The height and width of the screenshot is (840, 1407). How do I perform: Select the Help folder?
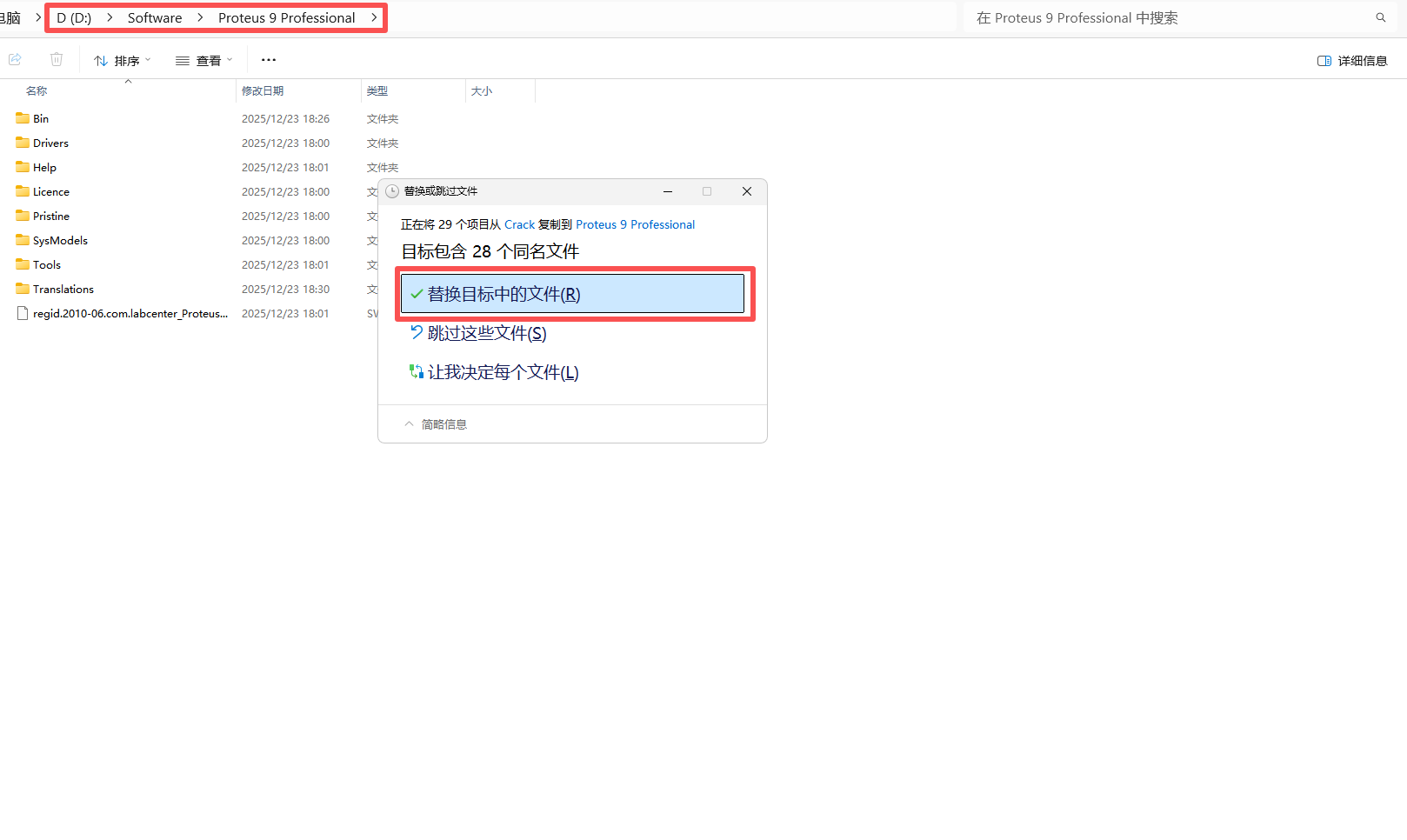(x=44, y=167)
